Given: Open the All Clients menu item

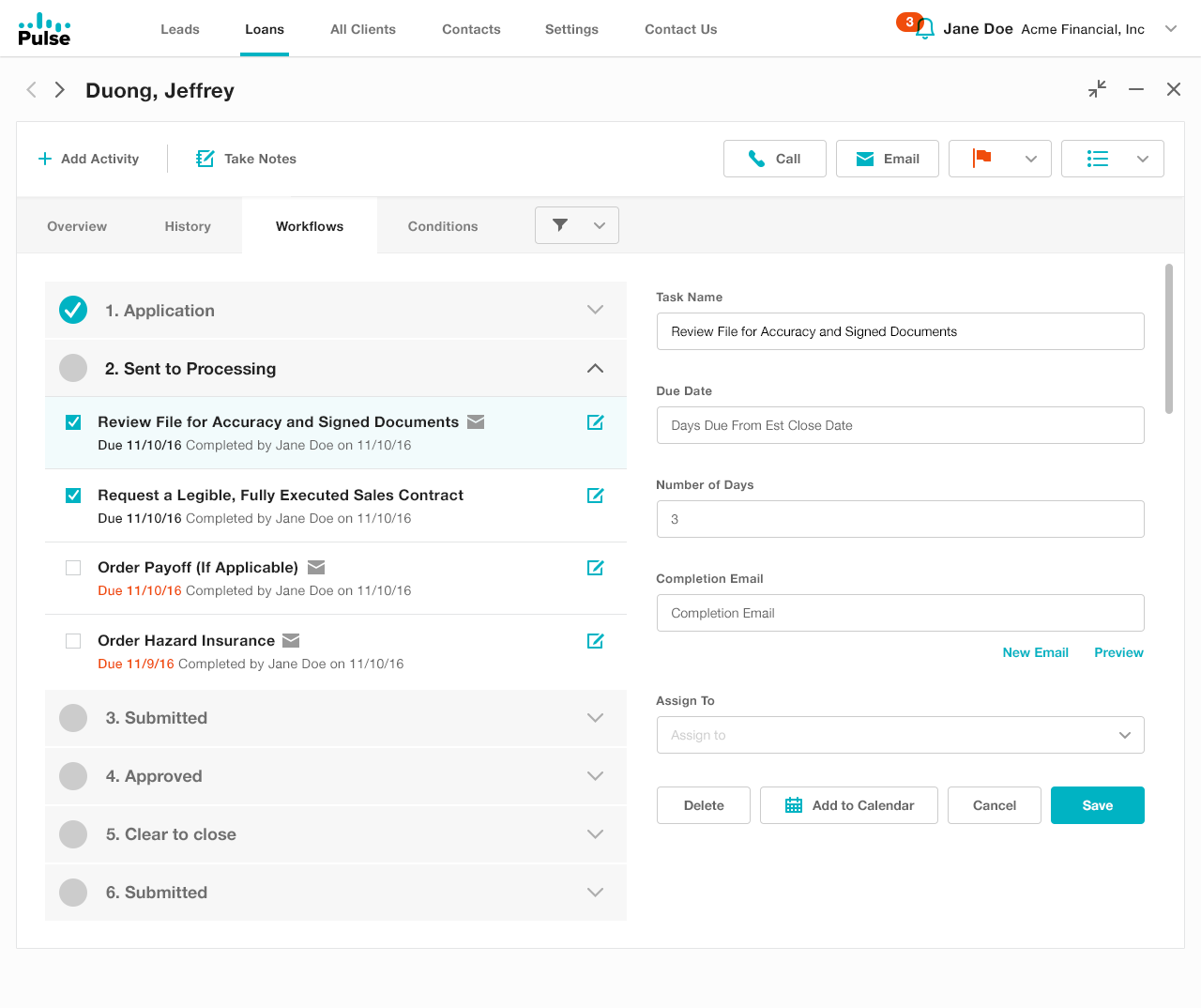Looking at the screenshot, I should [x=362, y=29].
